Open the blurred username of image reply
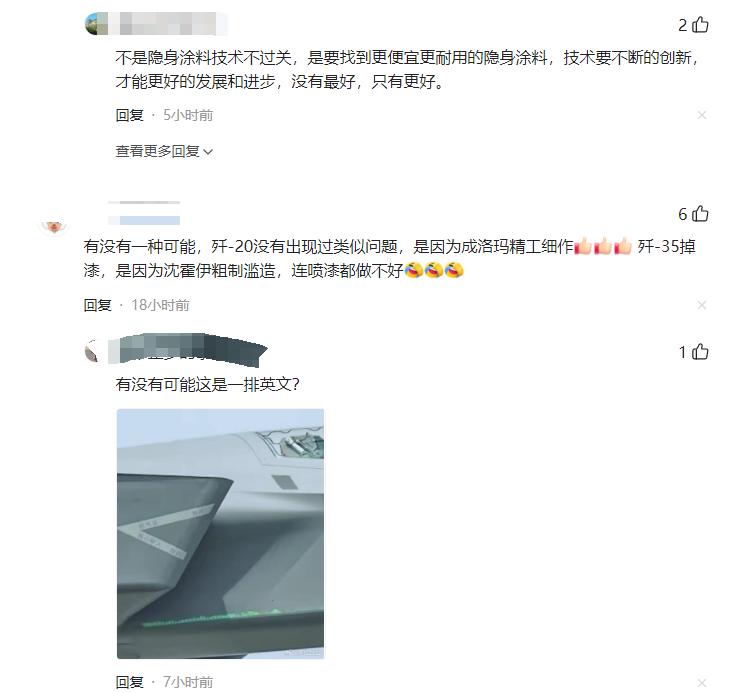The image size is (733, 693). point(187,350)
